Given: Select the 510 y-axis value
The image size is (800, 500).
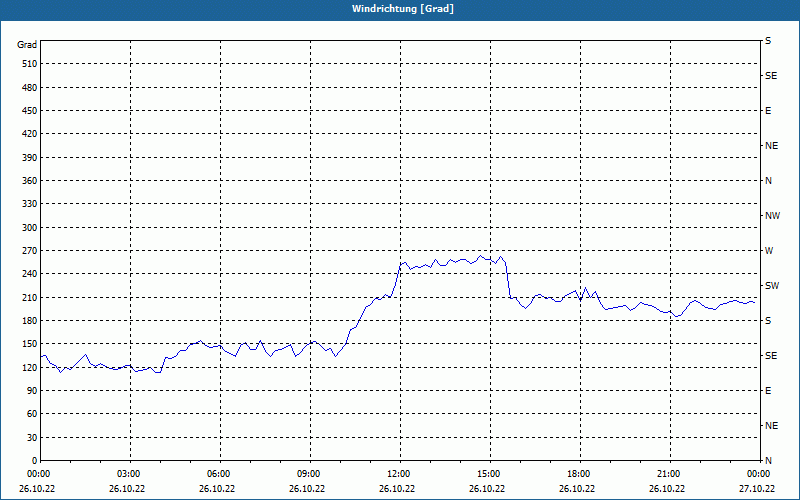Looking at the screenshot, I should click(30, 64).
